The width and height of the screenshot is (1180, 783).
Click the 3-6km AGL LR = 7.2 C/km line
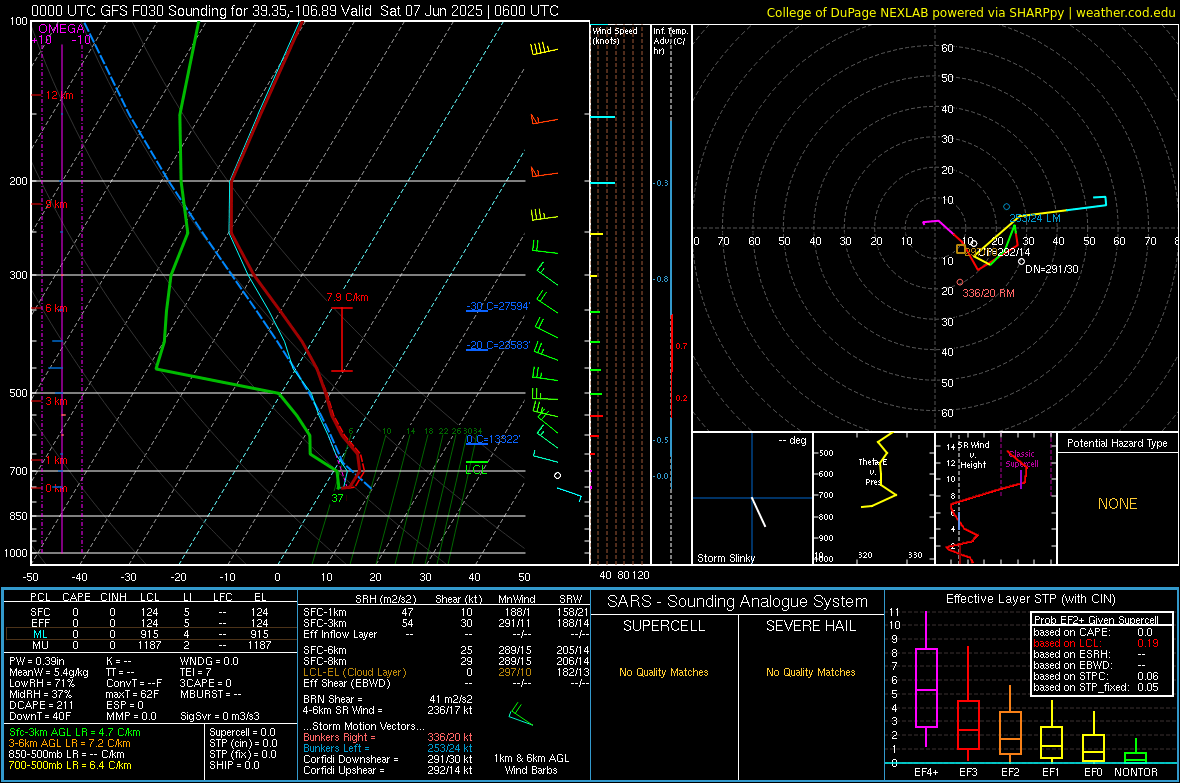tap(70, 743)
